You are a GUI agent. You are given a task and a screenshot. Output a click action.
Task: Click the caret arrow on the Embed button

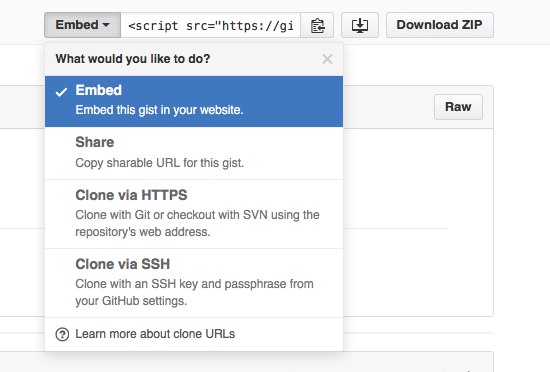click(106, 25)
